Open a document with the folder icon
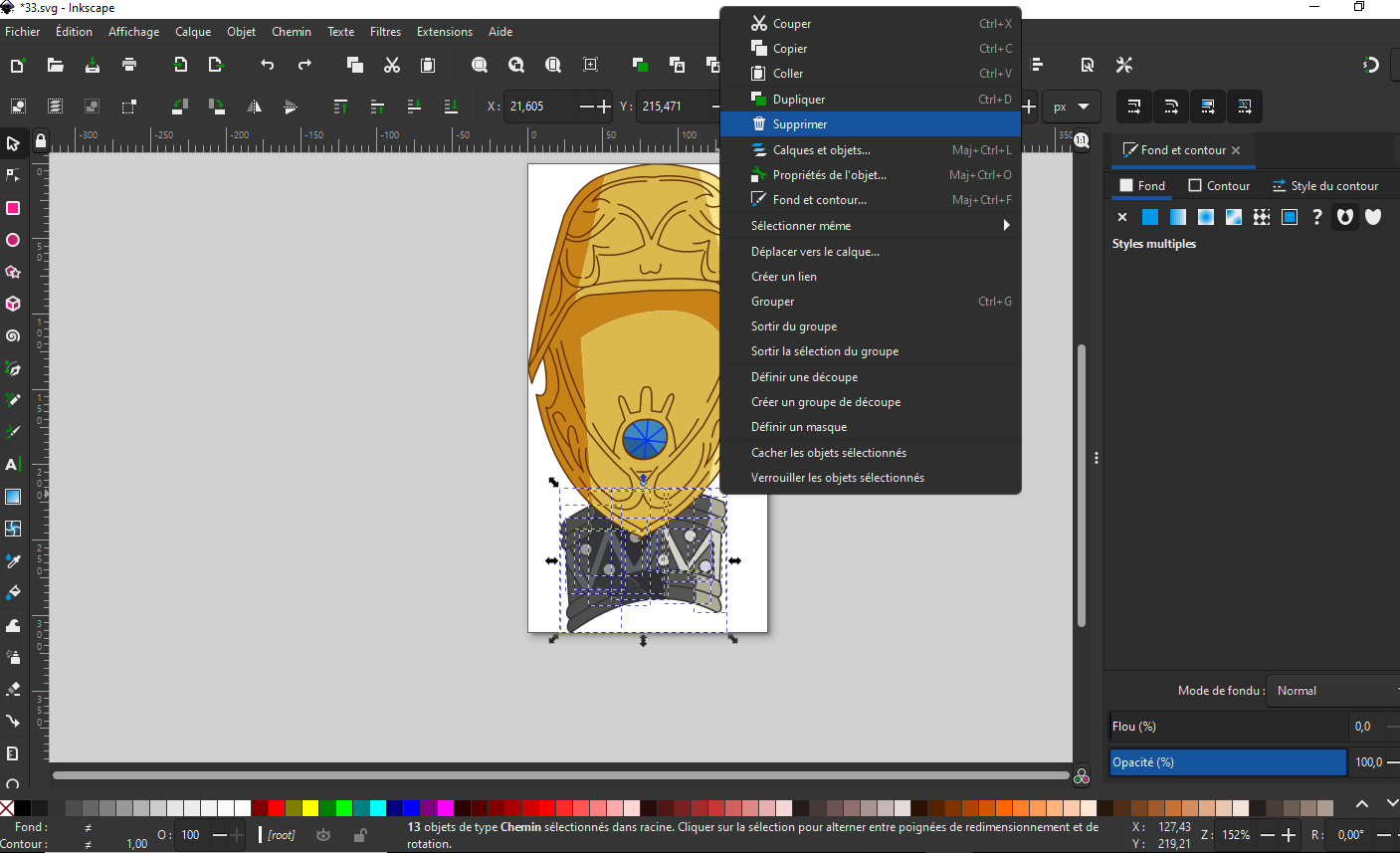 (55, 66)
